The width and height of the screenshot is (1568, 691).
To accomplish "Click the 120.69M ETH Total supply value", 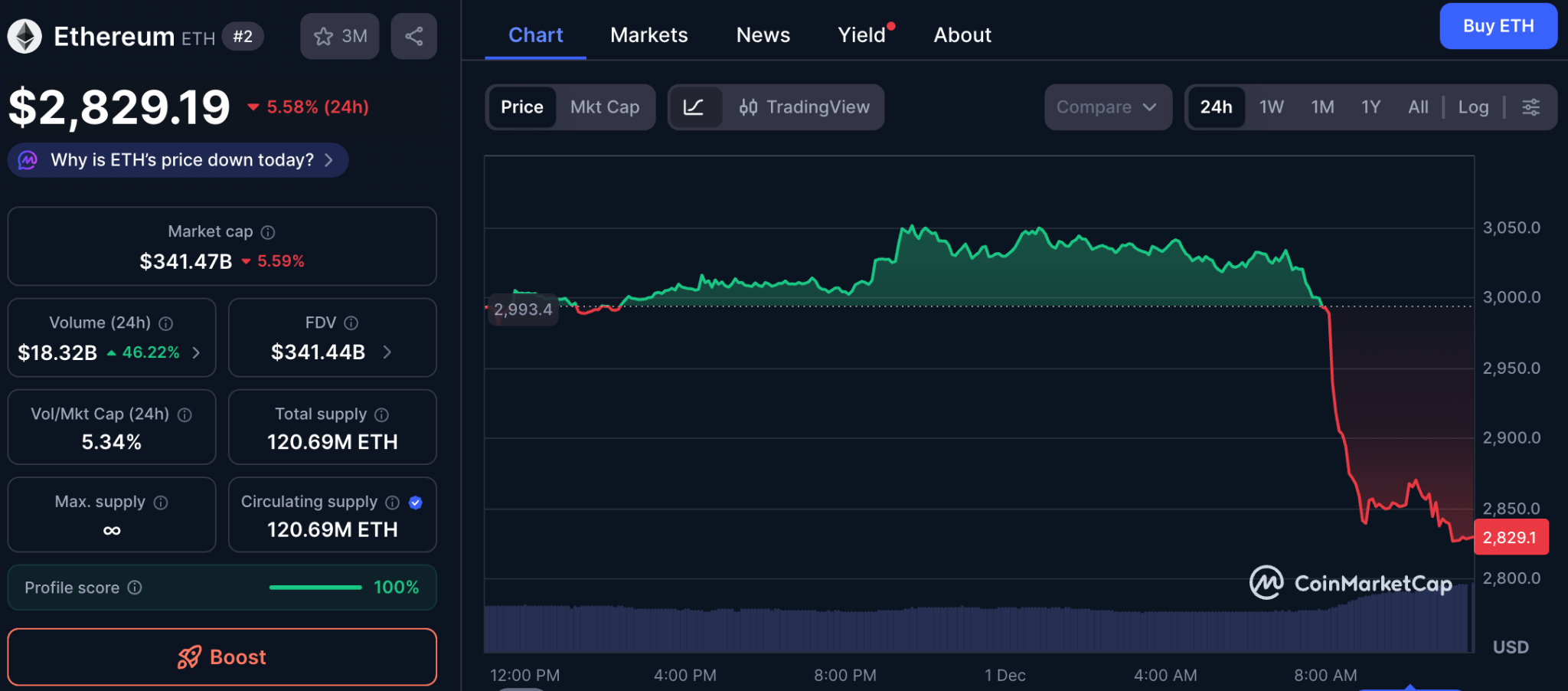I will 332,442.
